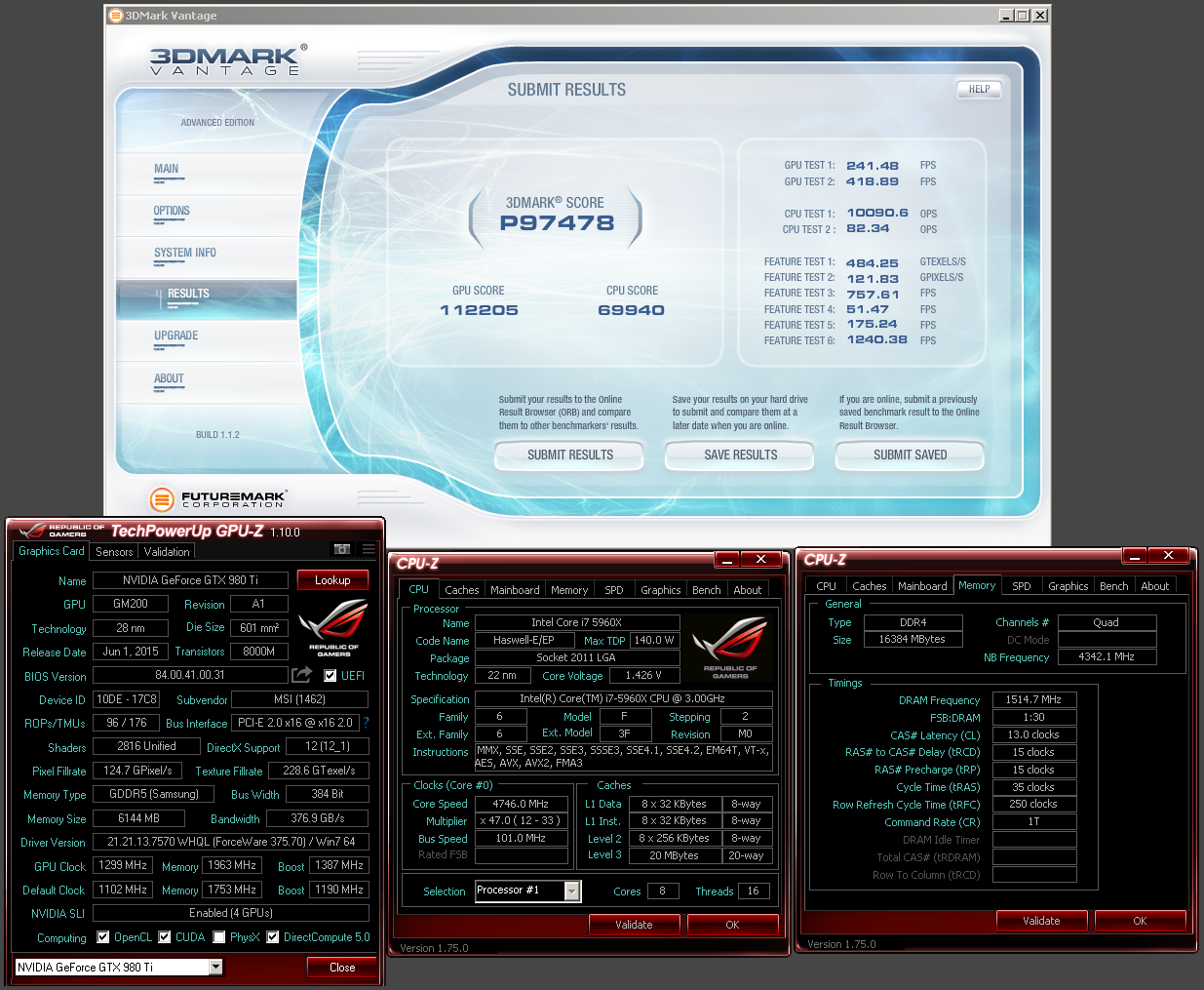
Task: Toggle the CUDA checkbox
Action: click(x=164, y=937)
